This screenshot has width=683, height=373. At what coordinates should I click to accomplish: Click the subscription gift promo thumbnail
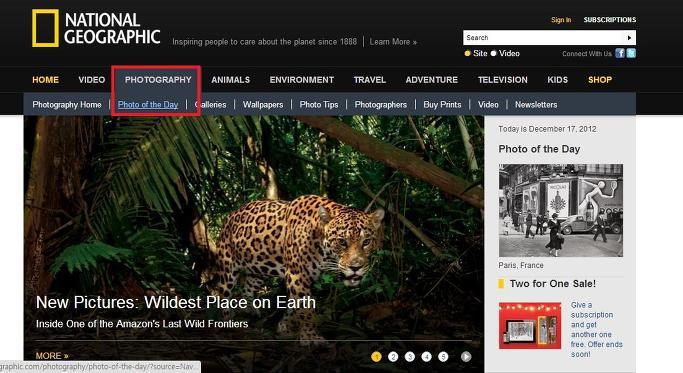(530, 326)
